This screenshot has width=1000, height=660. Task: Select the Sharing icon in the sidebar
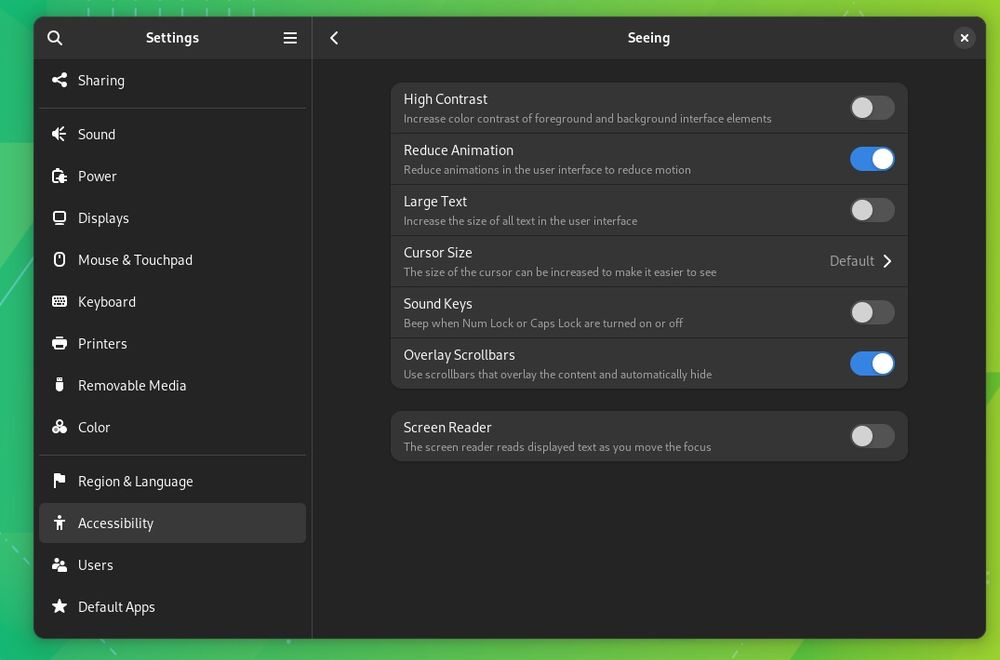58,80
